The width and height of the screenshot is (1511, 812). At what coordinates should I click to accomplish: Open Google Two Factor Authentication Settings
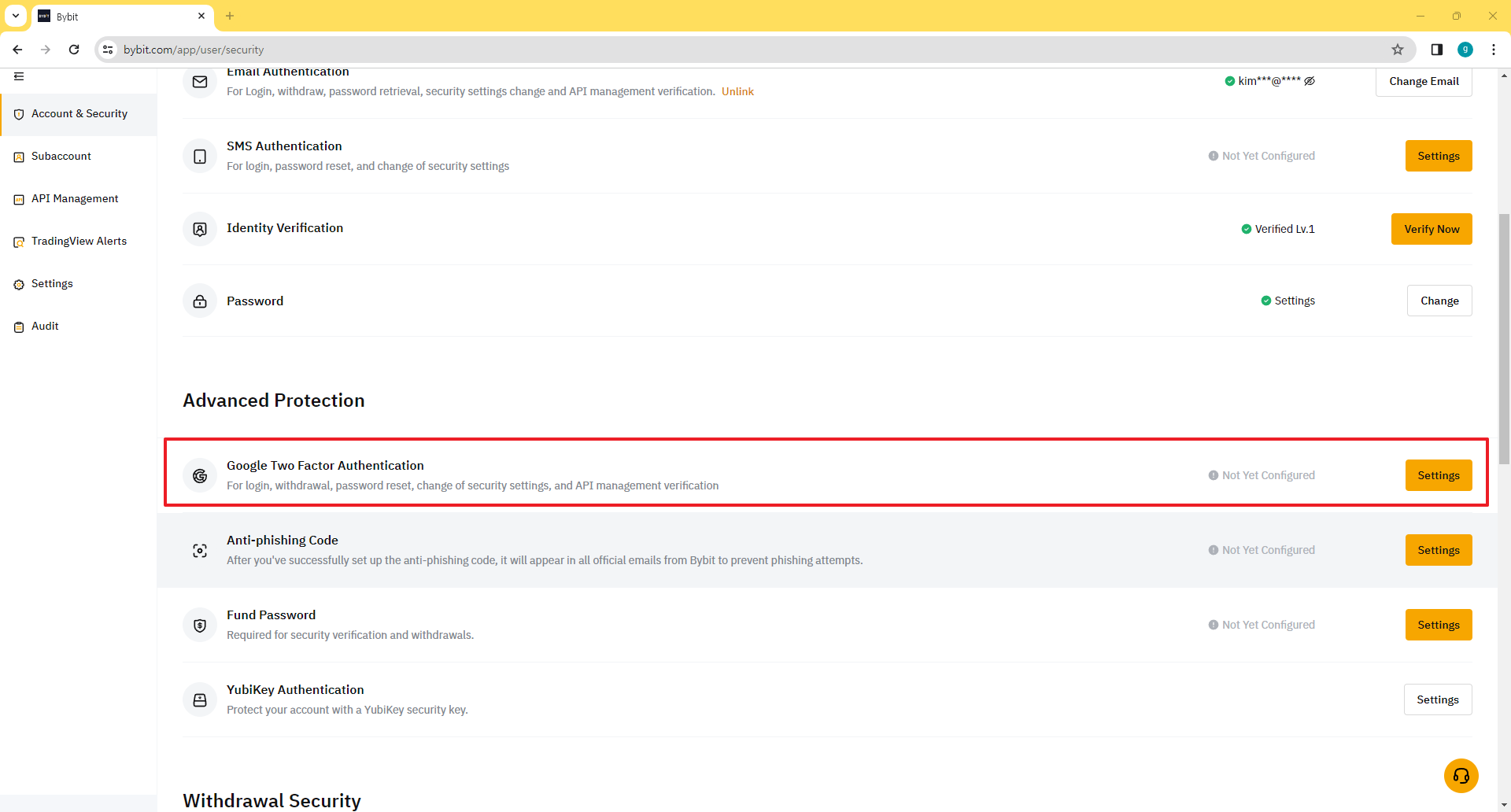[x=1438, y=475]
